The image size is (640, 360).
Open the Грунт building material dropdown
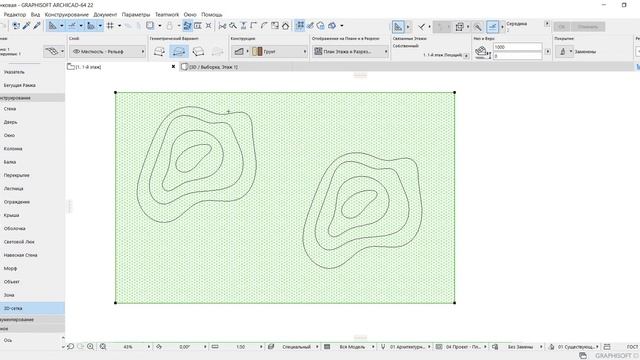pyautogui.click(x=279, y=51)
